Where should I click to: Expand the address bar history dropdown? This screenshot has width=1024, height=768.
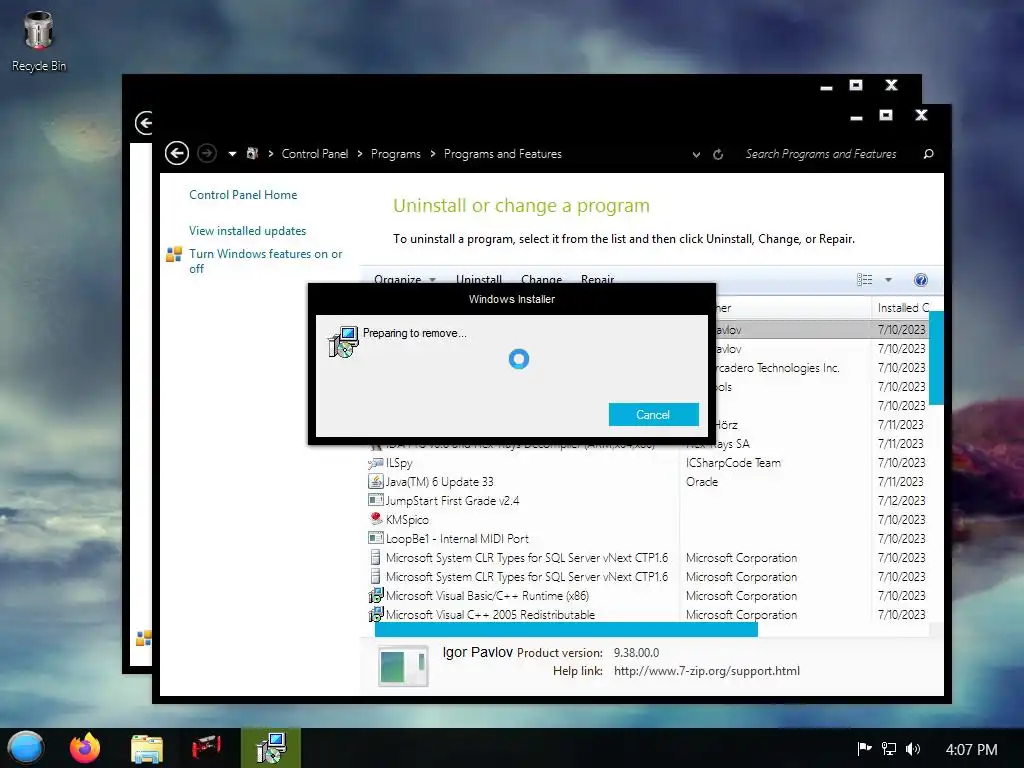pos(696,155)
